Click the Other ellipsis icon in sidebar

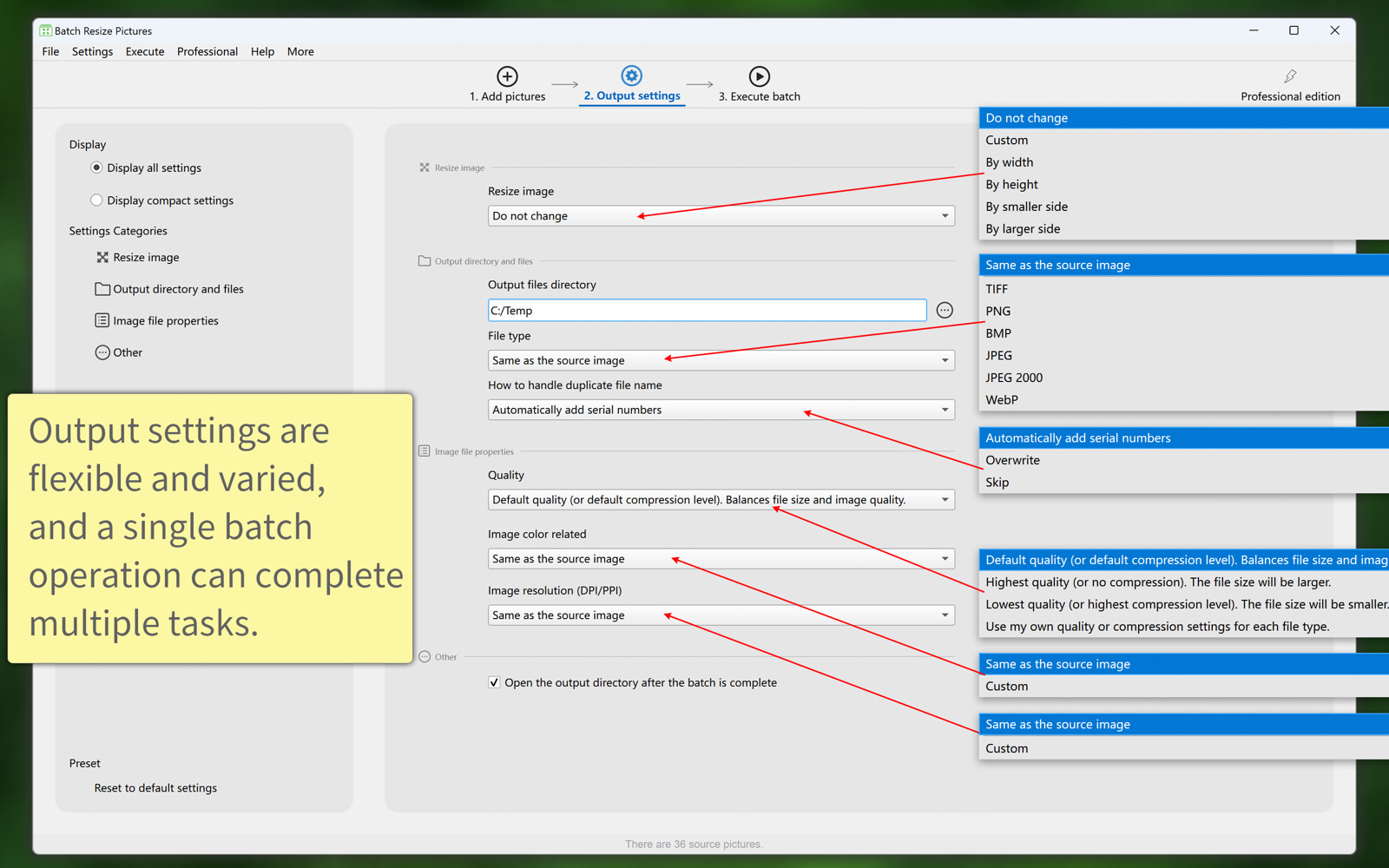point(102,352)
